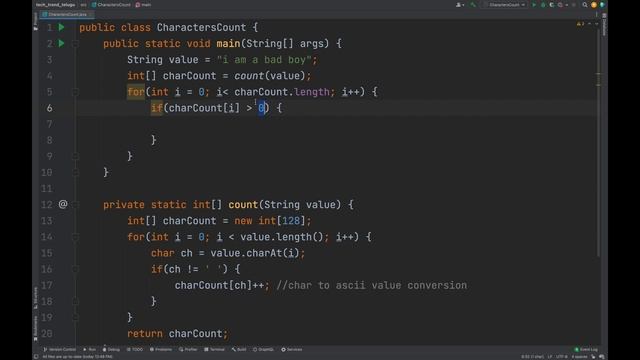This screenshot has height=360, width=640.
Task: Click the @ gutter annotation icon on line 12
Action: (63, 204)
